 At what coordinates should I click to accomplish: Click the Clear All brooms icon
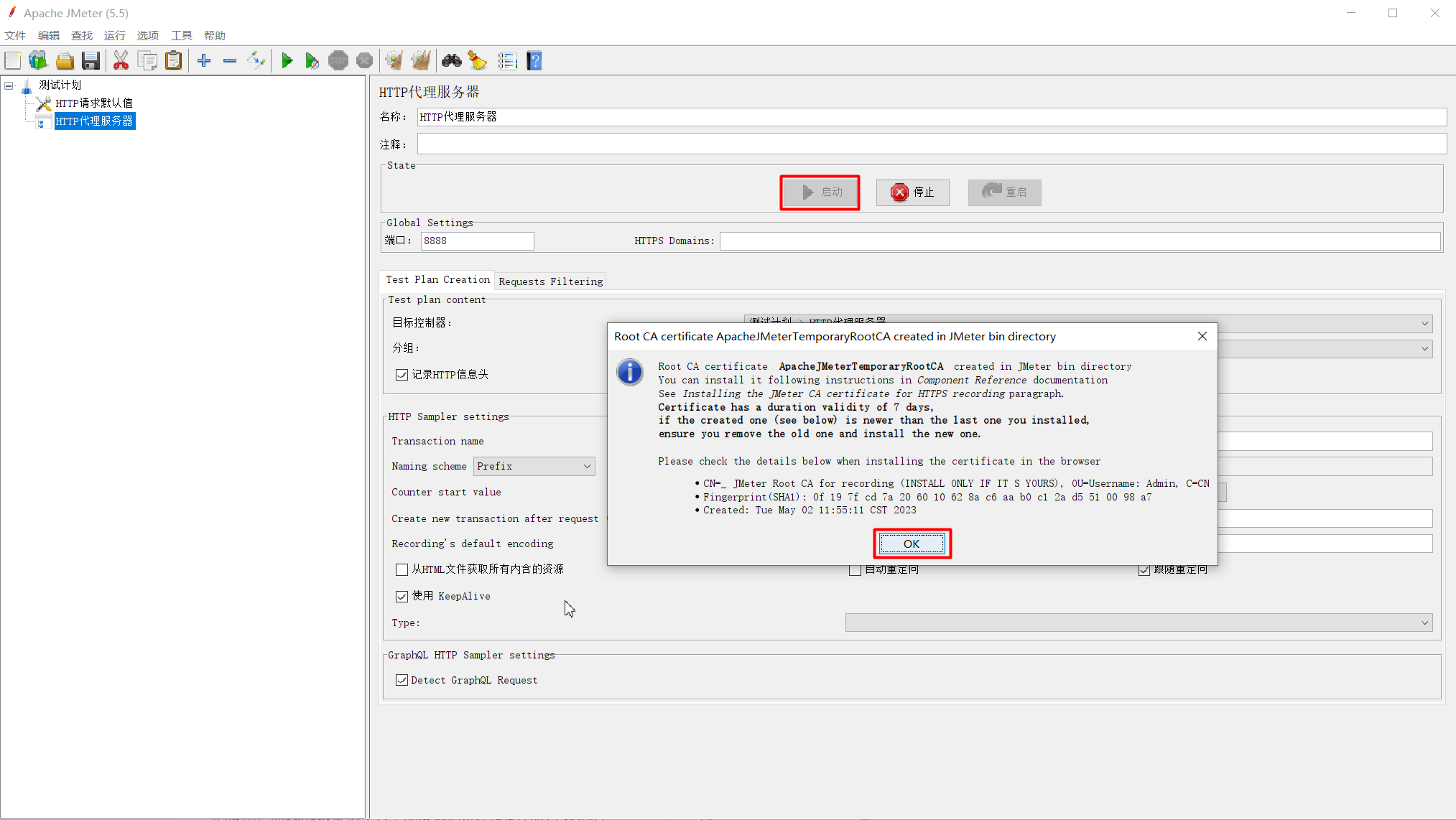[x=421, y=61]
